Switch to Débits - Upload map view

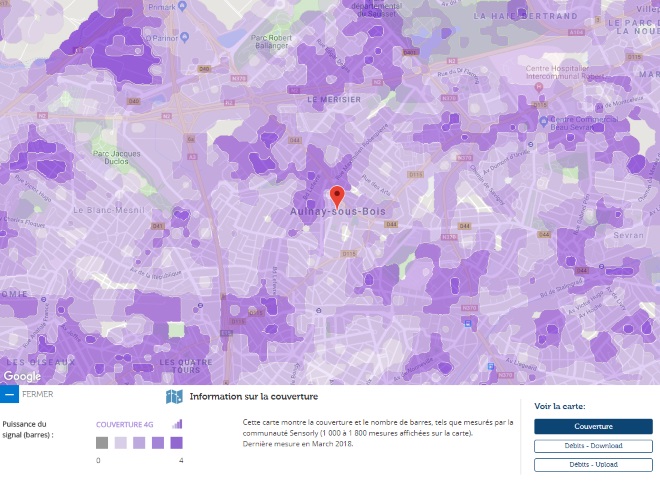point(593,465)
